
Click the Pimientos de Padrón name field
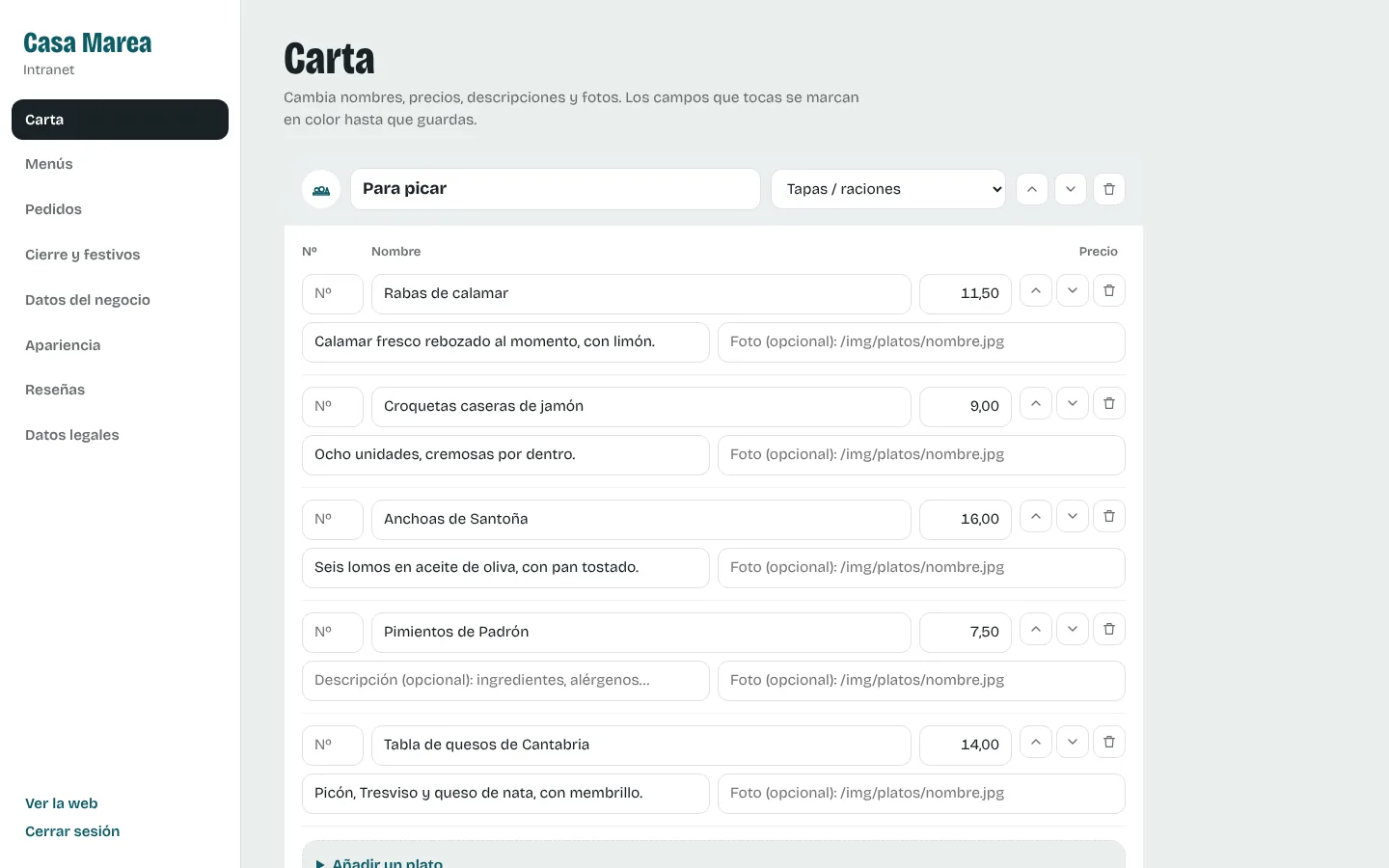click(641, 633)
